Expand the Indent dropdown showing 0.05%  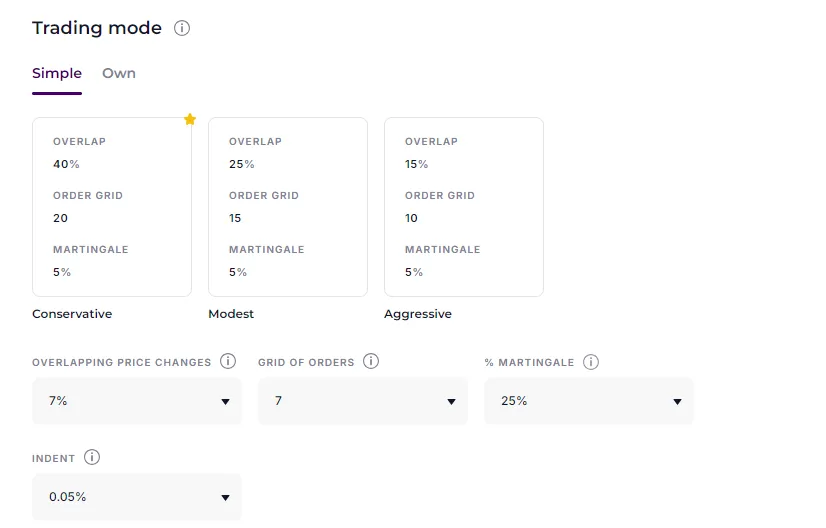[137, 497]
